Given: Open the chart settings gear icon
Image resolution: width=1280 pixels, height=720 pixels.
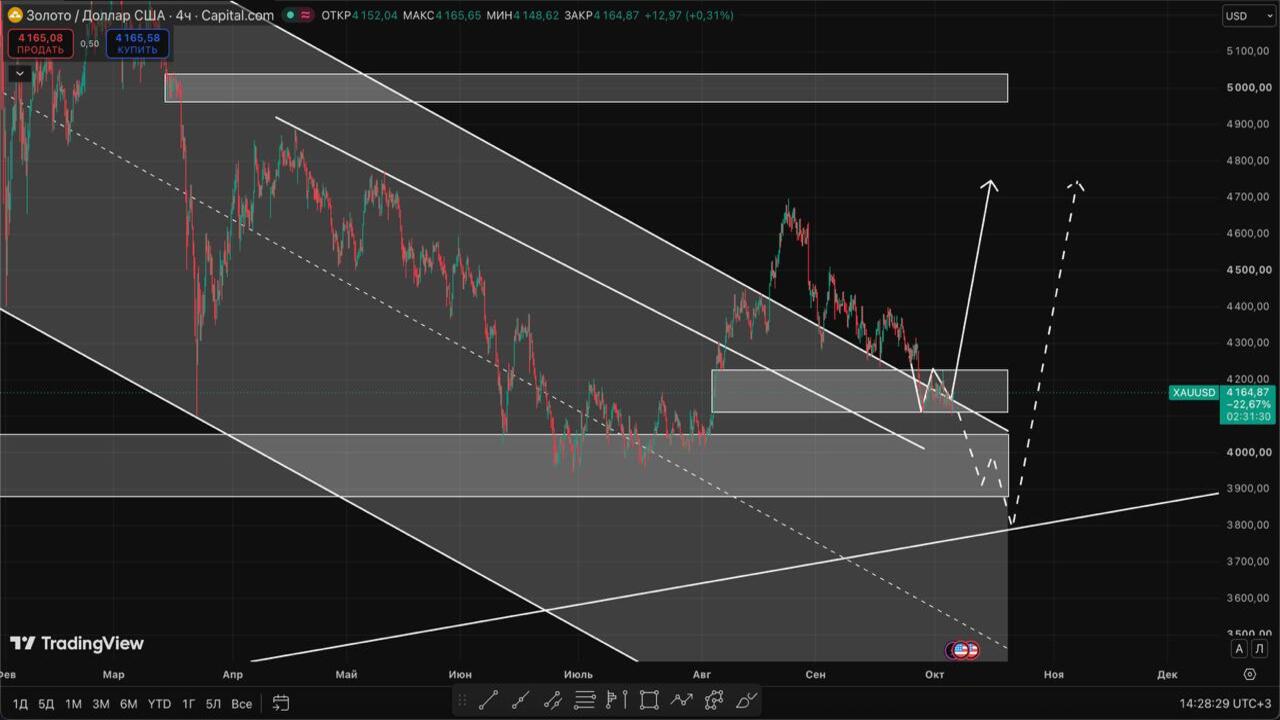Looking at the screenshot, I should point(1247,674).
